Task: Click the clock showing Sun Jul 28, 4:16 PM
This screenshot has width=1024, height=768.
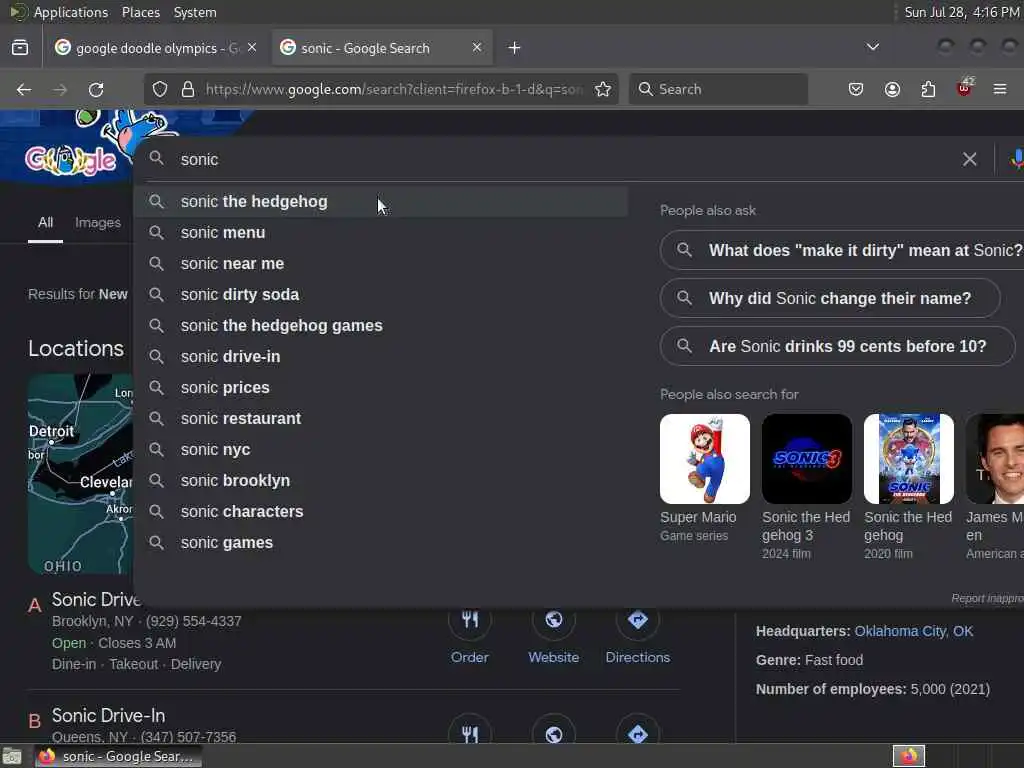Action: (x=961, y=12)
